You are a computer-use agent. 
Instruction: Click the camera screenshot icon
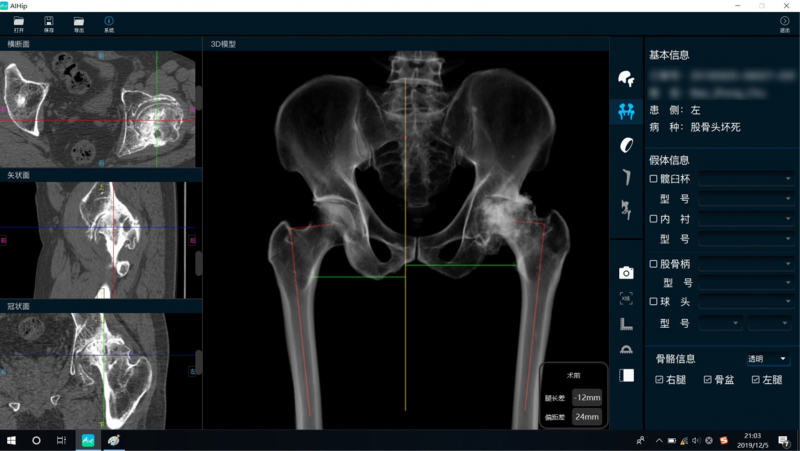click(626, 272)
